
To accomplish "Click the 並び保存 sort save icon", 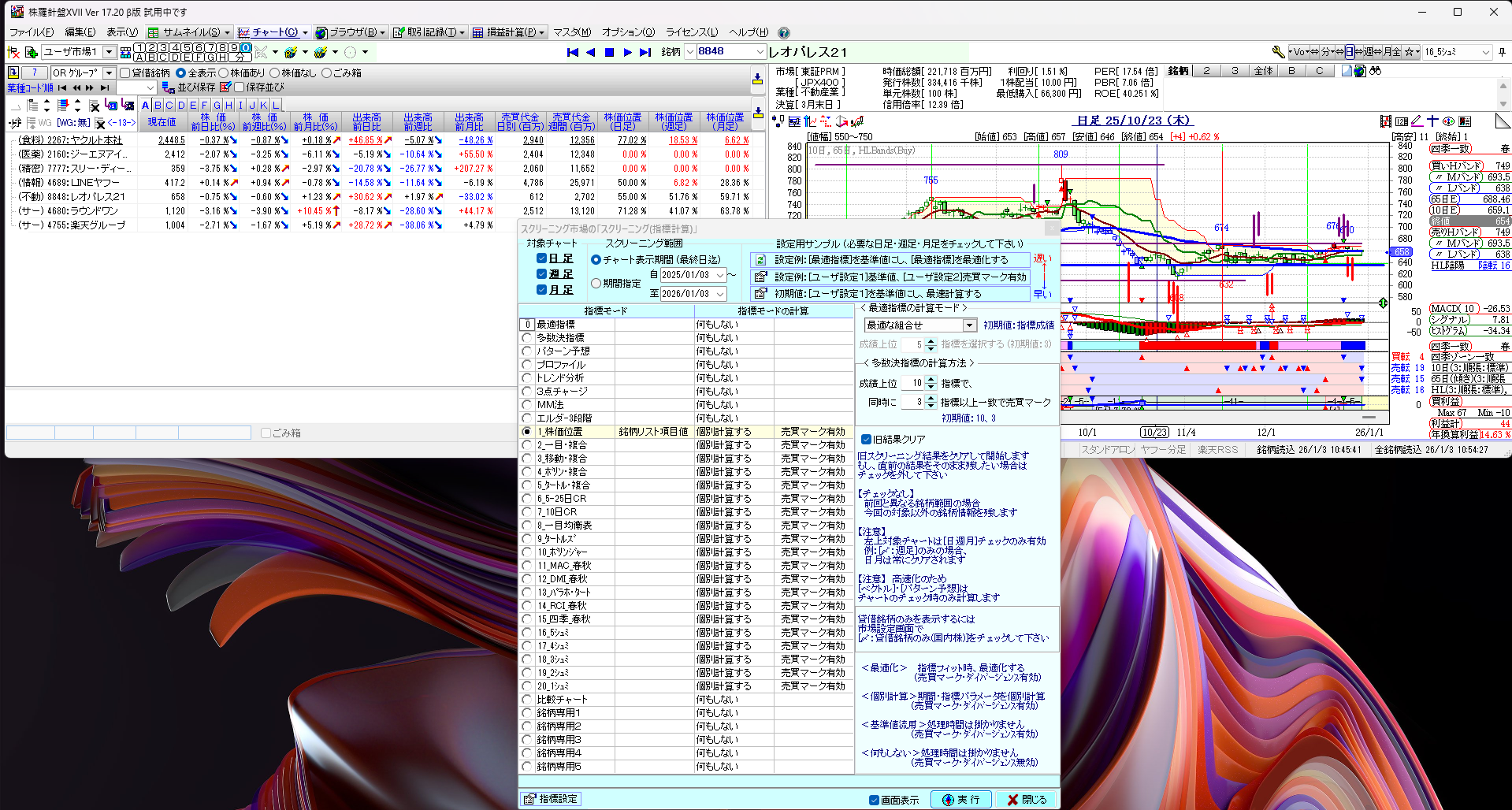I will pyautogui.click(x=168, y=87).
